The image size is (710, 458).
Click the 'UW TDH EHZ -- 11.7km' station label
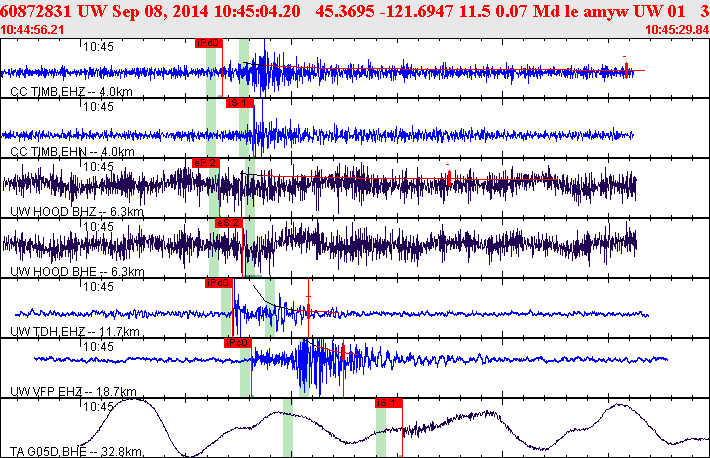75,332
